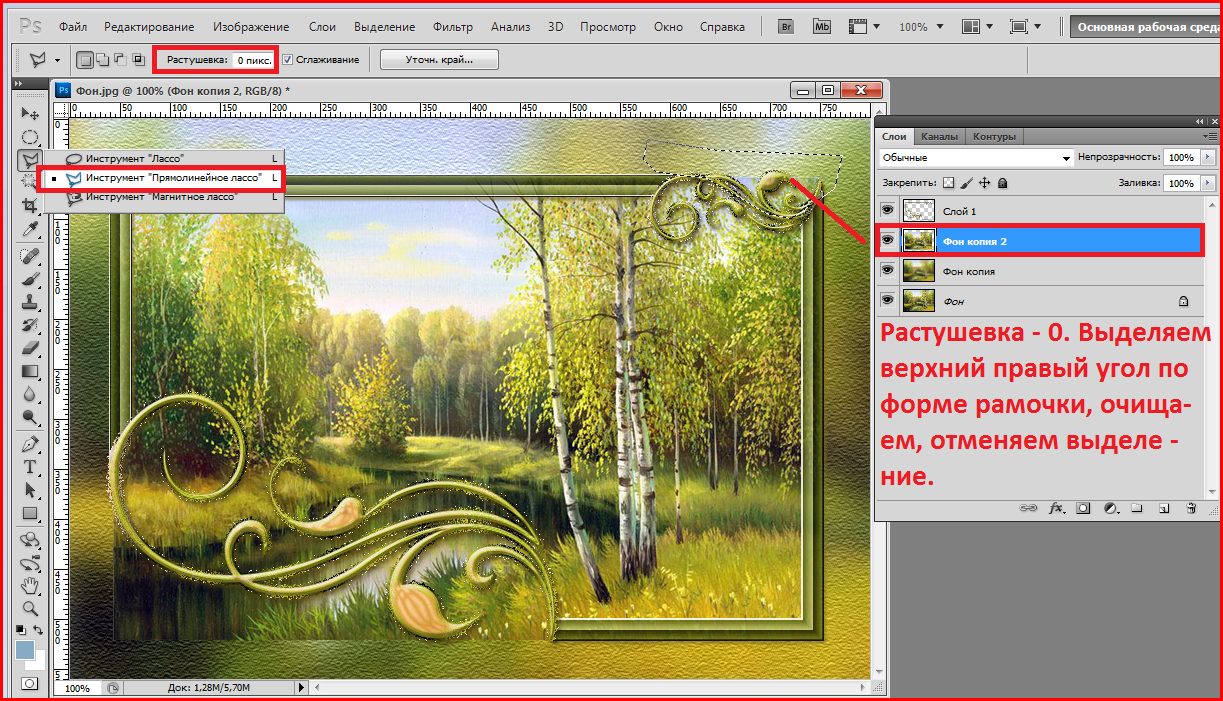
Task: Hide the Фон копия 2 layer
Action: coord(887,241)
